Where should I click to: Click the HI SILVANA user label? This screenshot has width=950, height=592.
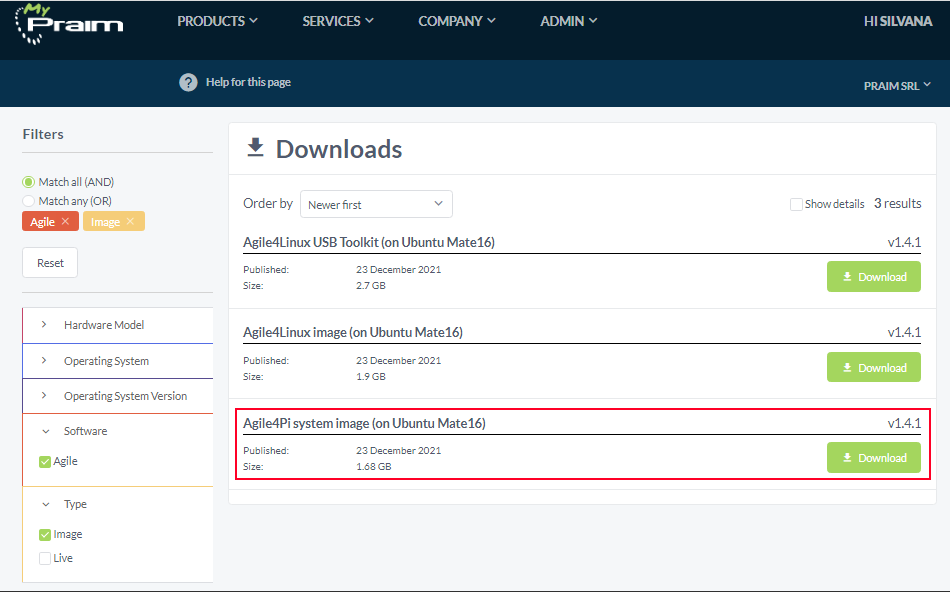898,21
